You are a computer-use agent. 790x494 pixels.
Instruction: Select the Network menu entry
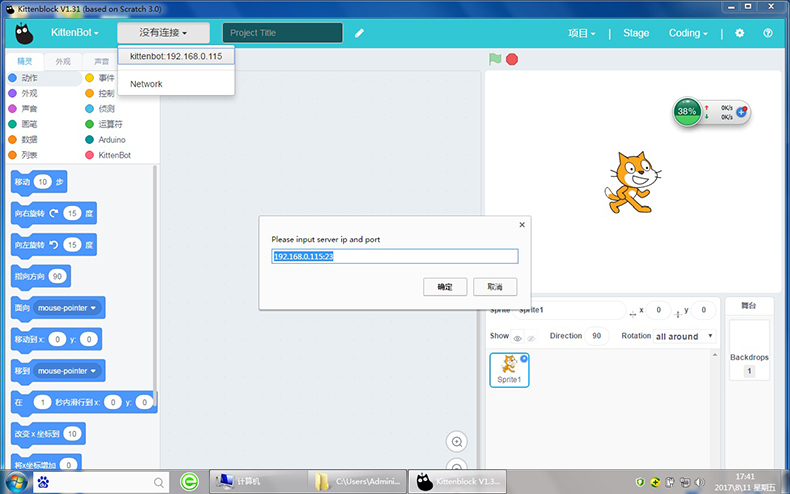146,84
